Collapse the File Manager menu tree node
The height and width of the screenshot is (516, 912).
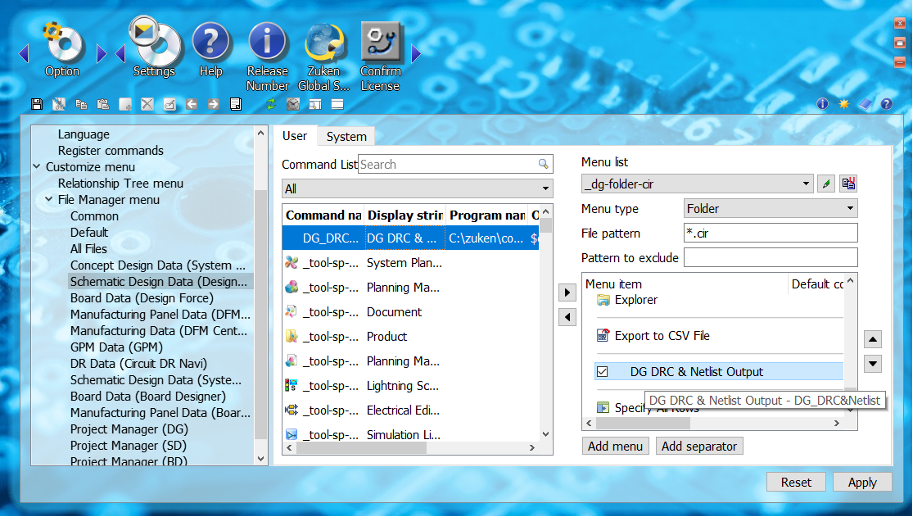[x=49, y=200]
